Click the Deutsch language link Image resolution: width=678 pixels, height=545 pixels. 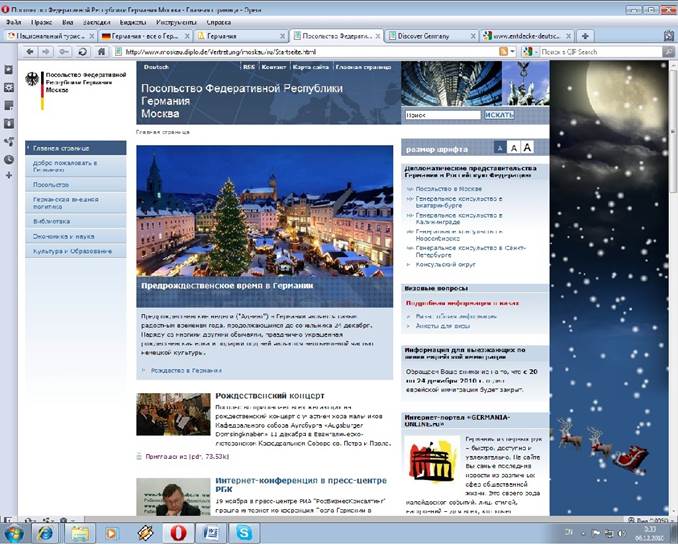point(157,67)
